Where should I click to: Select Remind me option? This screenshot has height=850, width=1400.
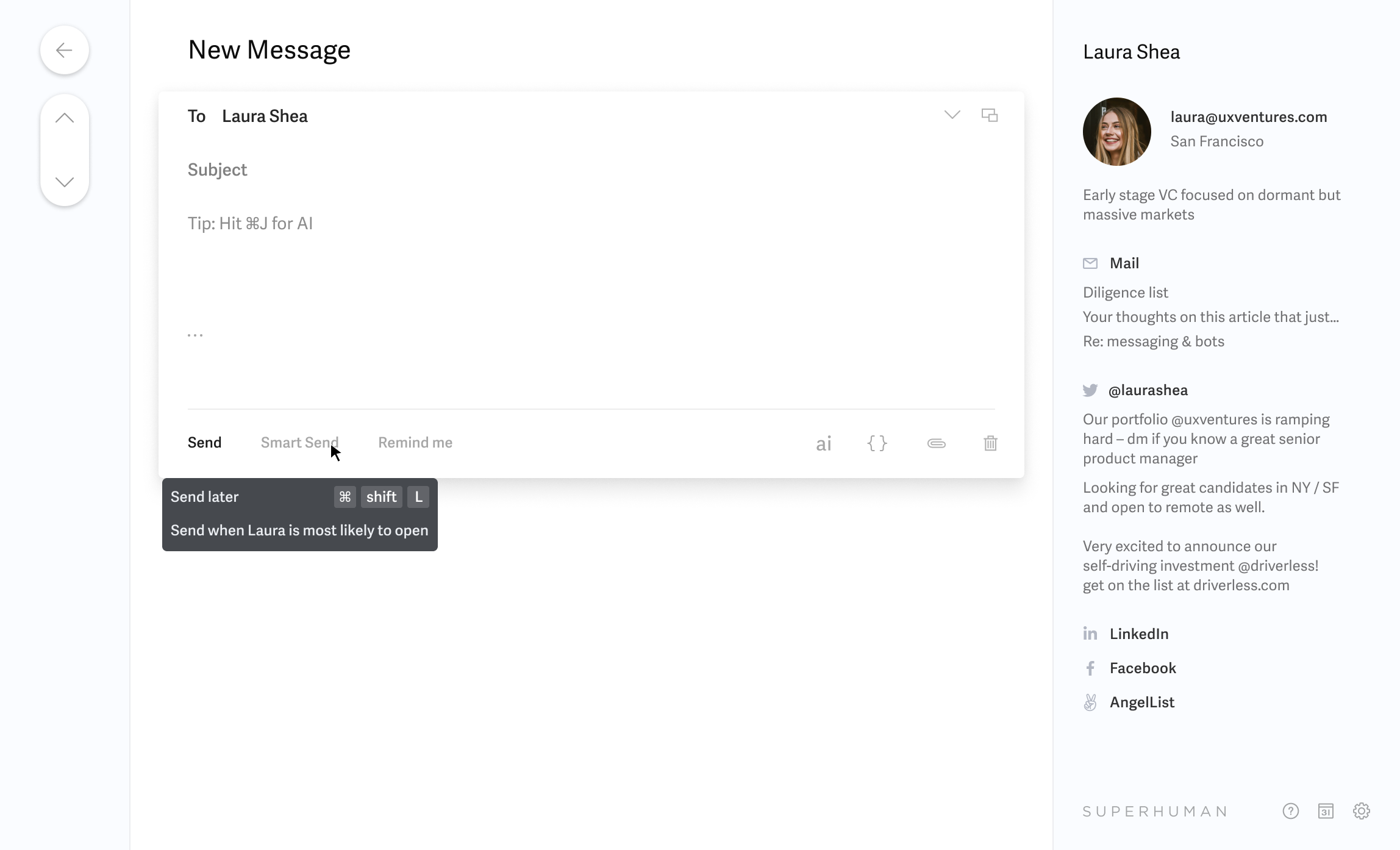pos(415,443)
